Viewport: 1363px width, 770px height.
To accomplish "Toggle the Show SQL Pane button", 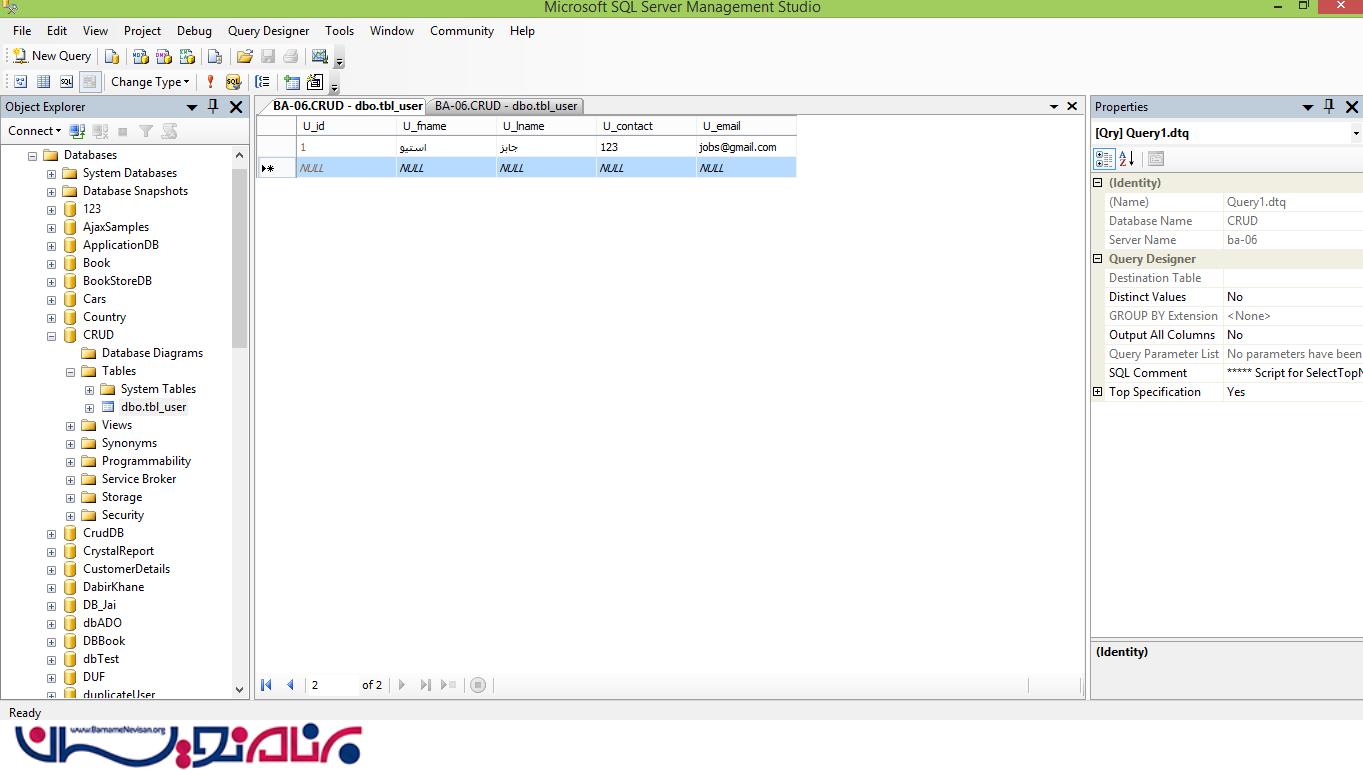I will tap(66, 82).
